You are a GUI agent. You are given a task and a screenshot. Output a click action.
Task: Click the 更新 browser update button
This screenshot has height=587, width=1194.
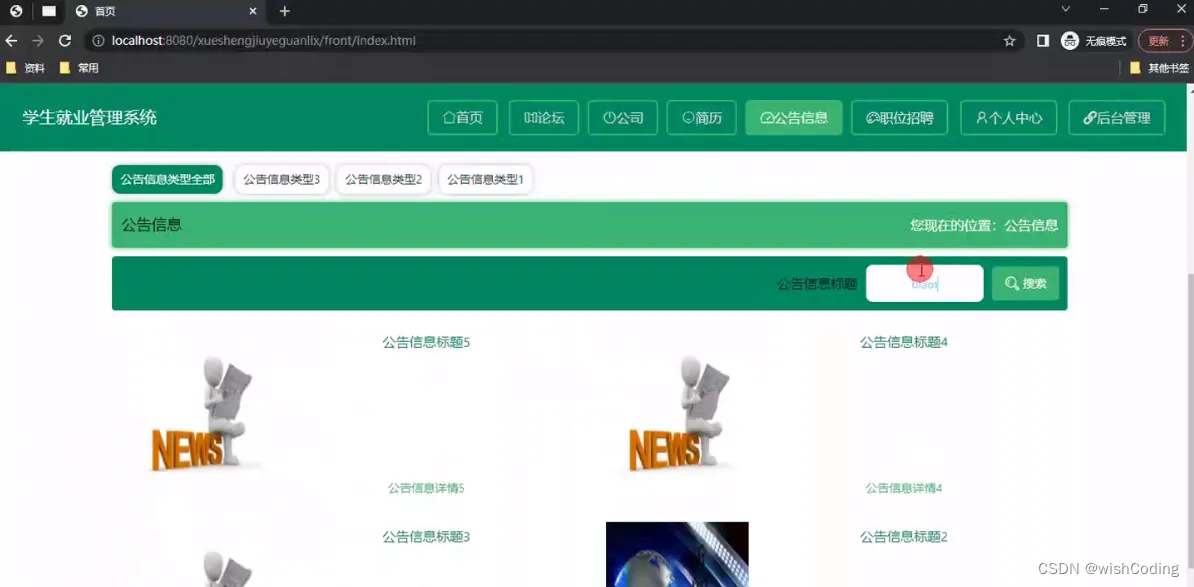[1163, 41]
